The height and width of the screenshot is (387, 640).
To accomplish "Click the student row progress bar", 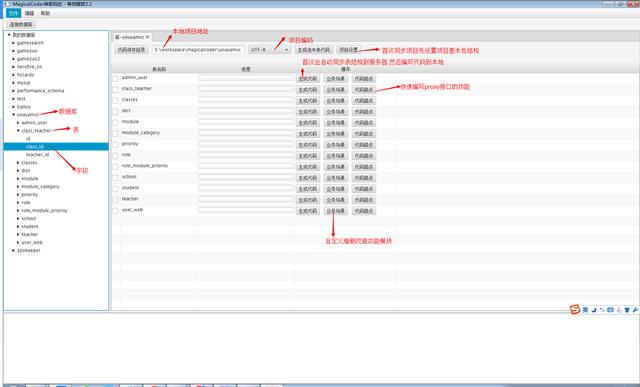I will click(246, 188).
